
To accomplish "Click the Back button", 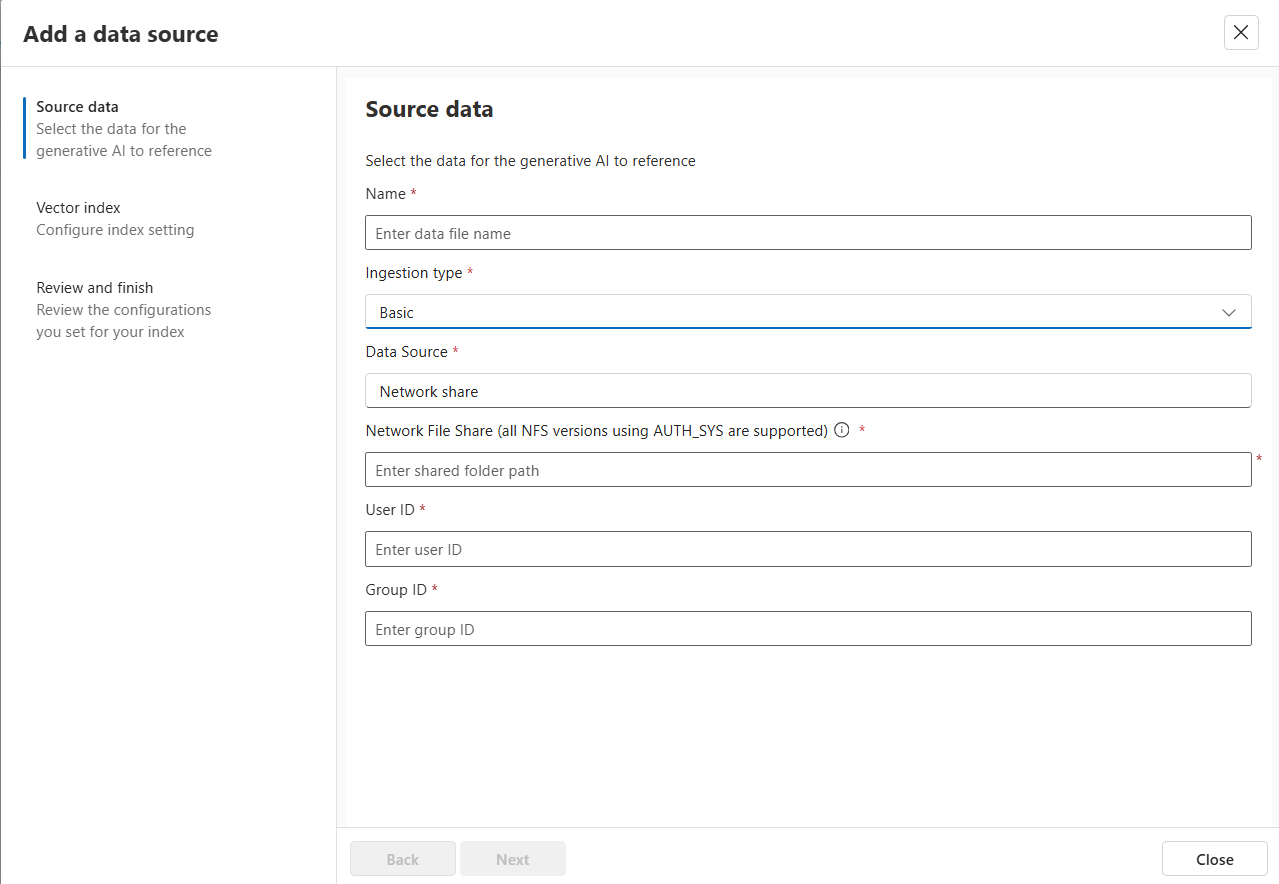I will click(402, 858).
